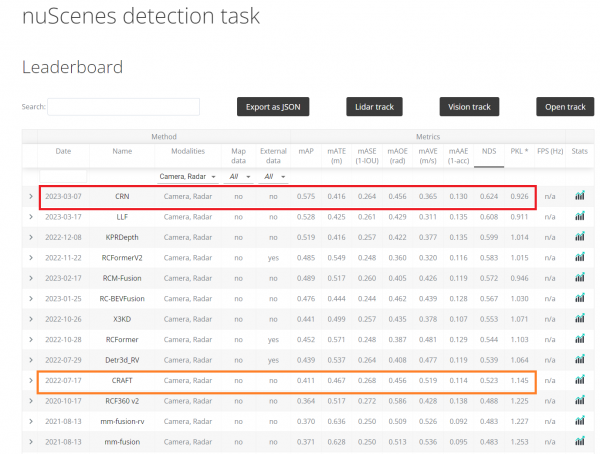
Task: Focus the leaderboard Search field
Action: pyautogui.click(x=123, y=107)
